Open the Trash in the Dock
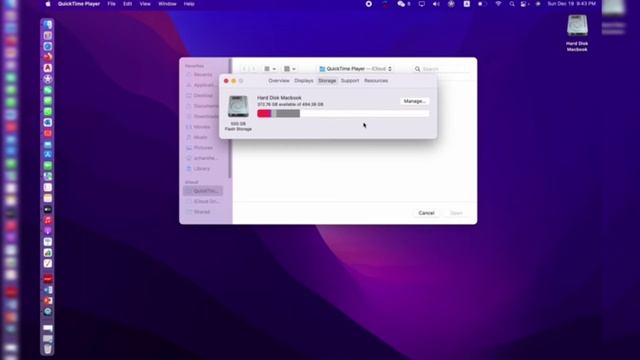The image size is (640, 360). pos(48,349)
